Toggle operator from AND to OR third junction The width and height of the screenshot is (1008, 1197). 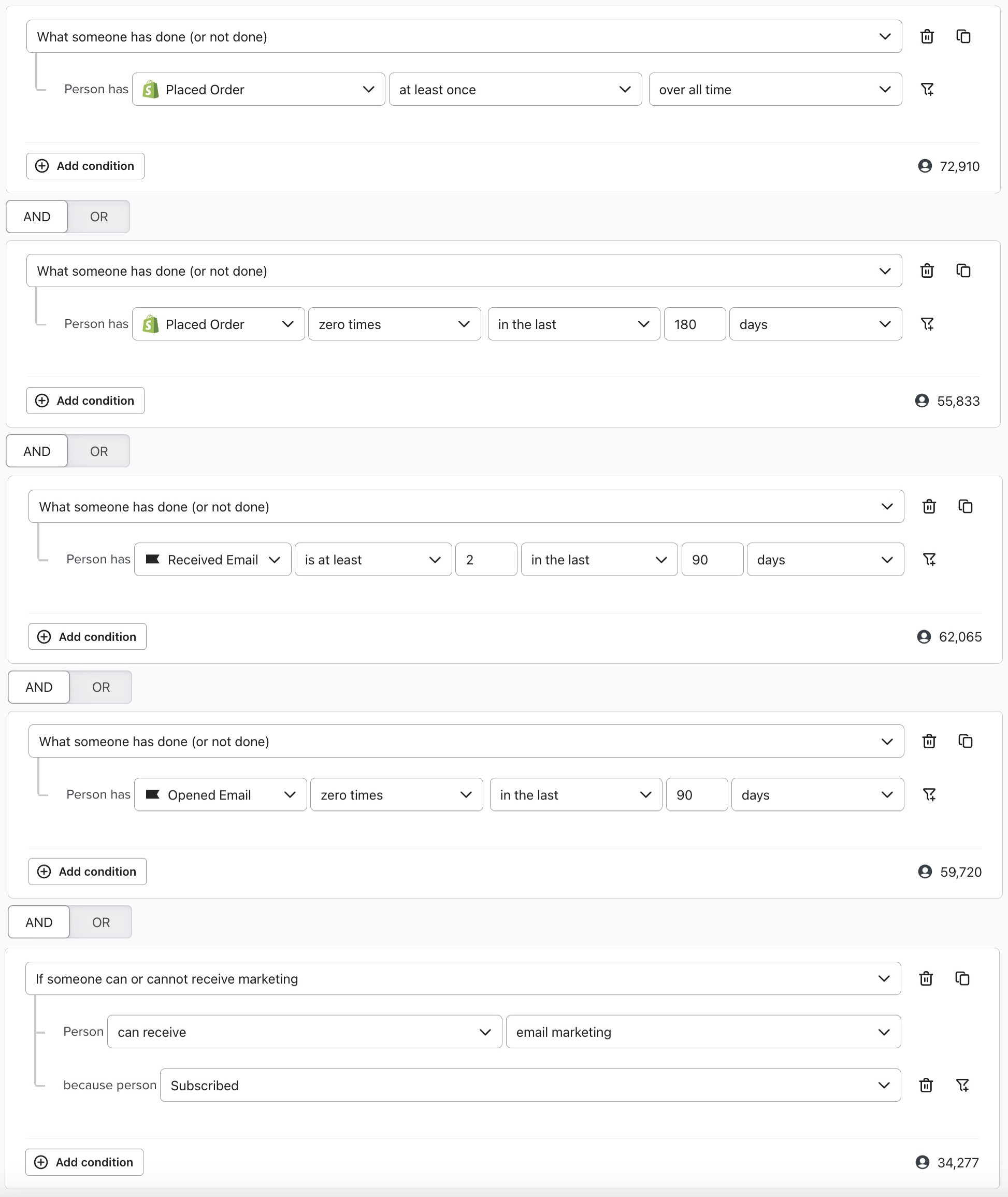point(100,687)
